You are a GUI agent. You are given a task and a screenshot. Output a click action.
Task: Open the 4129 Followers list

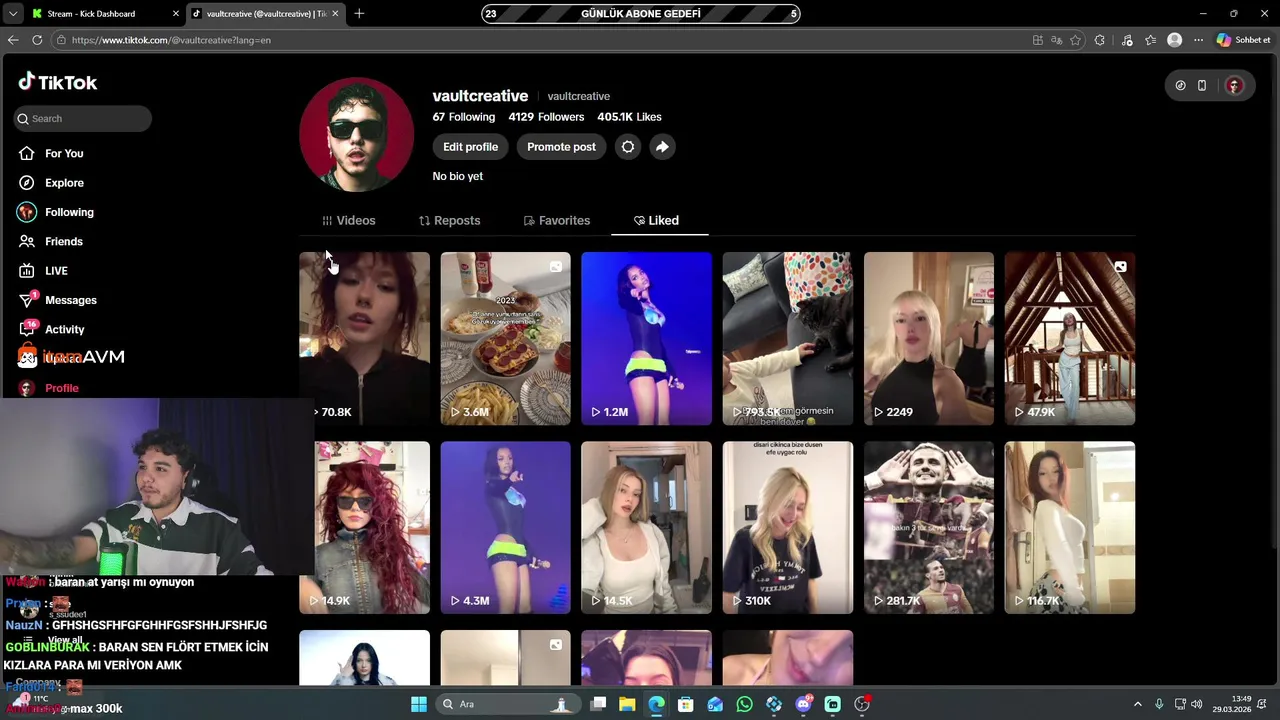click(546, 117)
